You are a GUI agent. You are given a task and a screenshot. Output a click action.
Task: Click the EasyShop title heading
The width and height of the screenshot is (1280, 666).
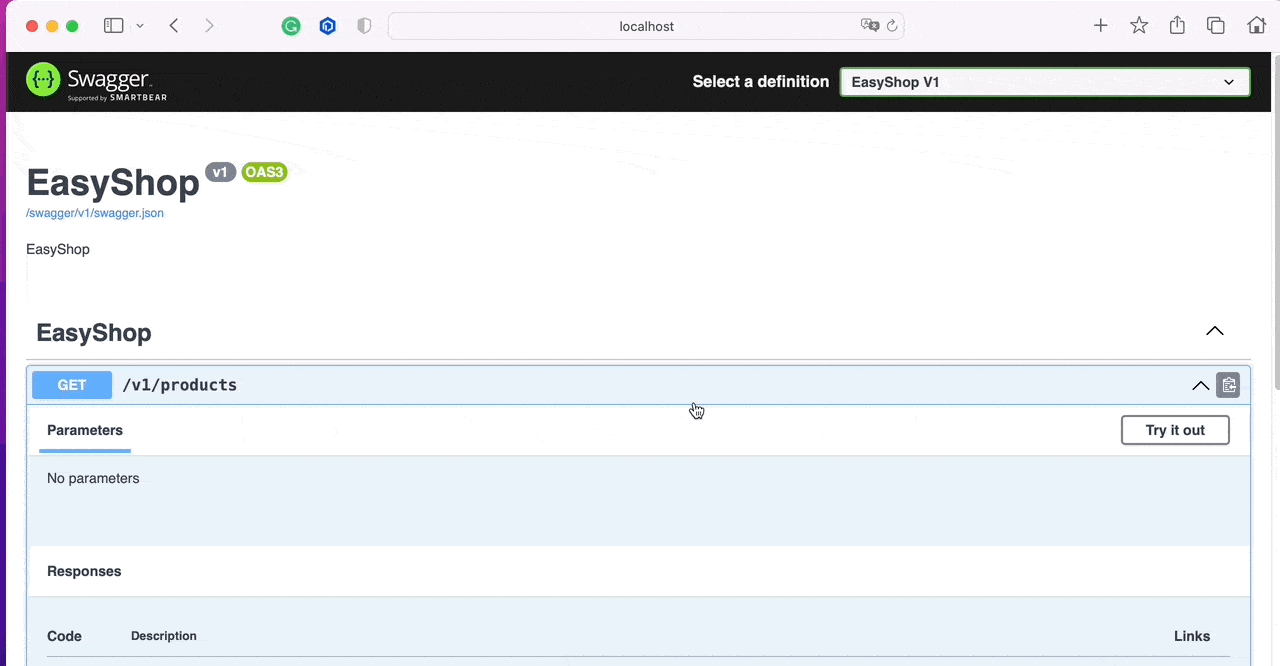[113, 183]
